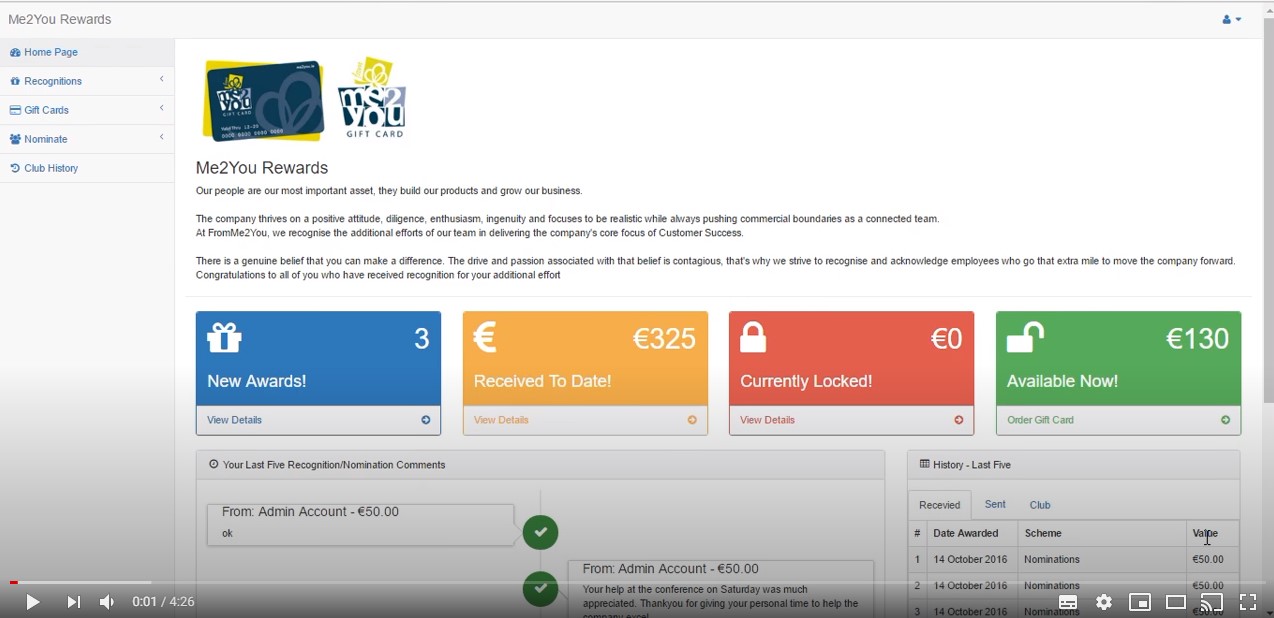Viewport: 1274px width, 618px height.
Task: Click the table icon beside History - Last Five
Action: point(925,464)
